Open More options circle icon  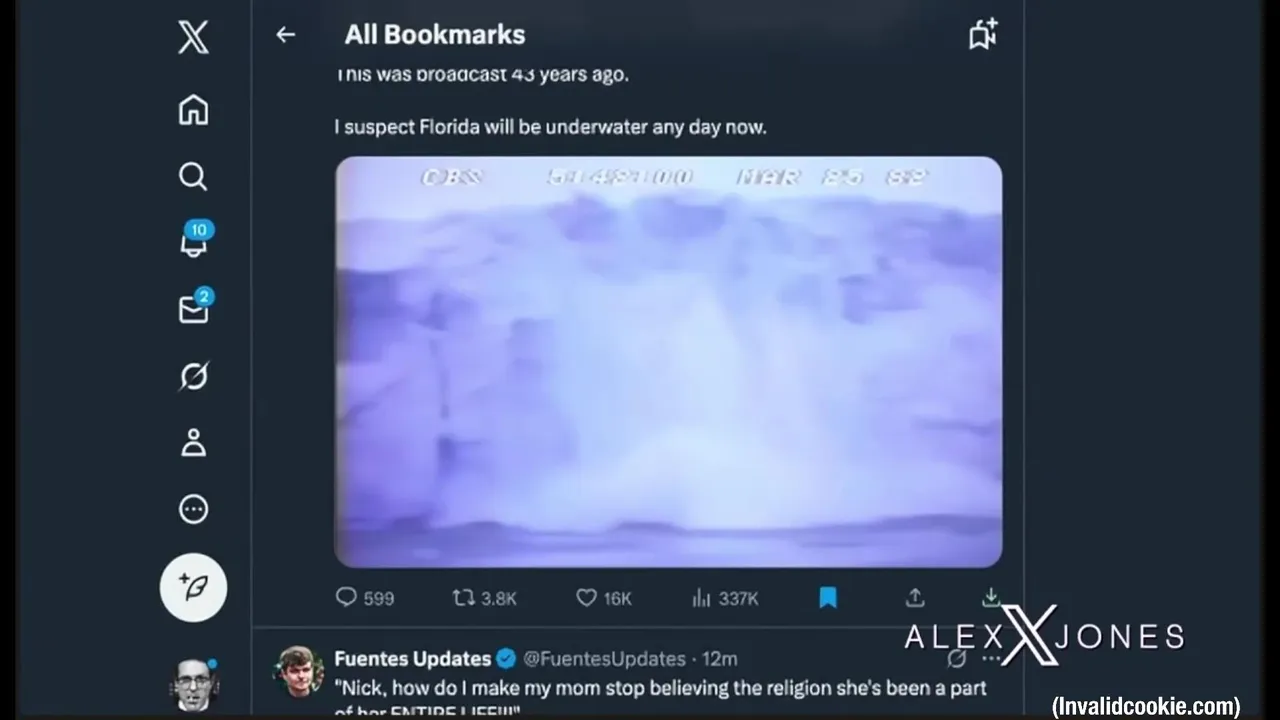pos(193,509)
